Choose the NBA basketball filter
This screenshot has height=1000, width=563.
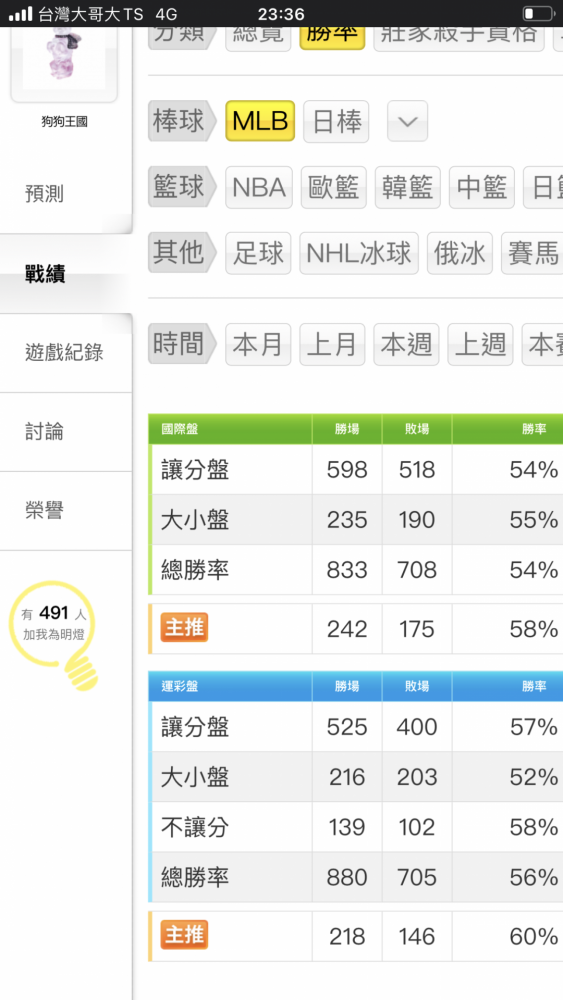tap(259, 188)
